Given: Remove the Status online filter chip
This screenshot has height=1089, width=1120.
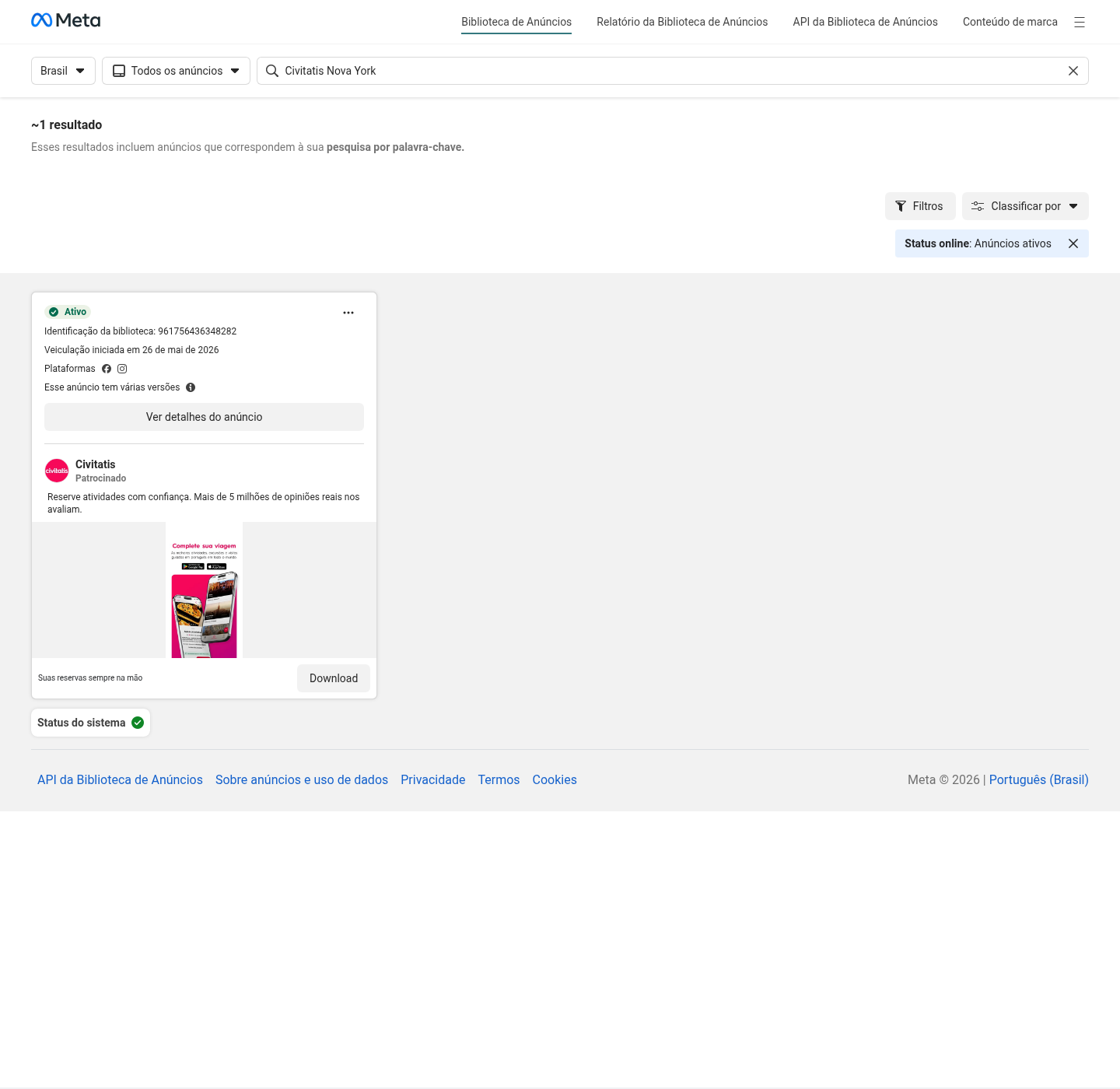Looking at the screenshot, I should tap(1073, 243).
